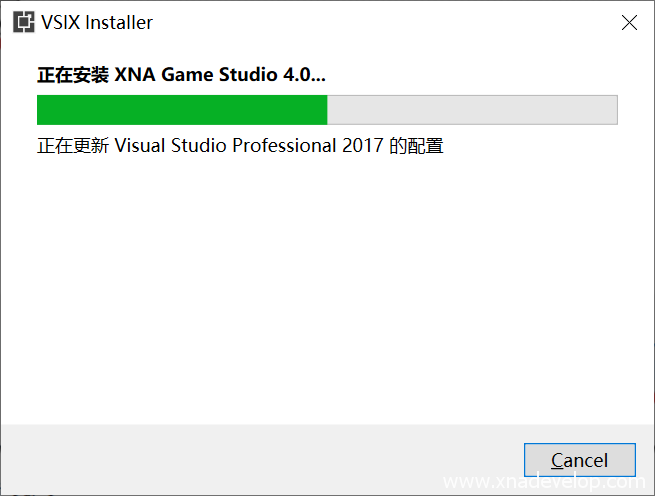Close the VSIX Installer window
The width and height of the screenshot is (655, 496).
tap(629, 22)
